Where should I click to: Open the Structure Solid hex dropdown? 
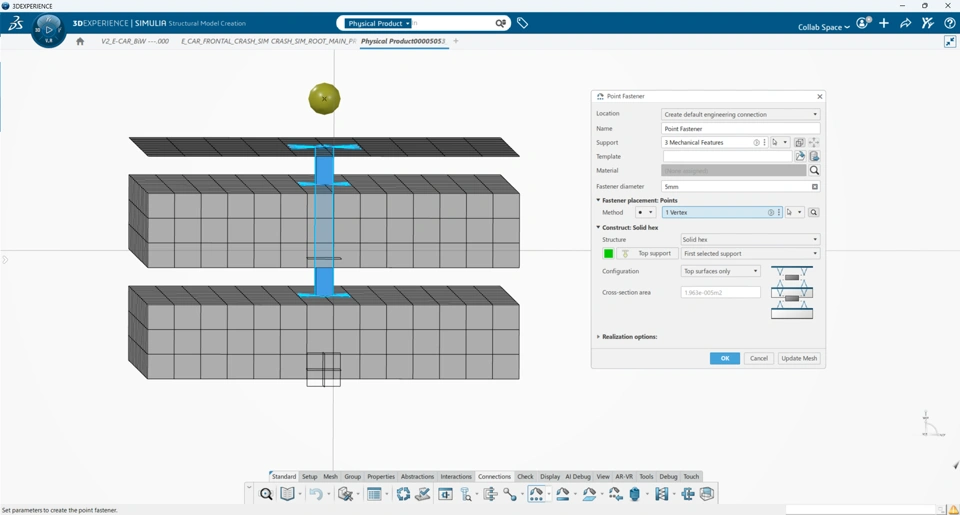coord(750,239)
